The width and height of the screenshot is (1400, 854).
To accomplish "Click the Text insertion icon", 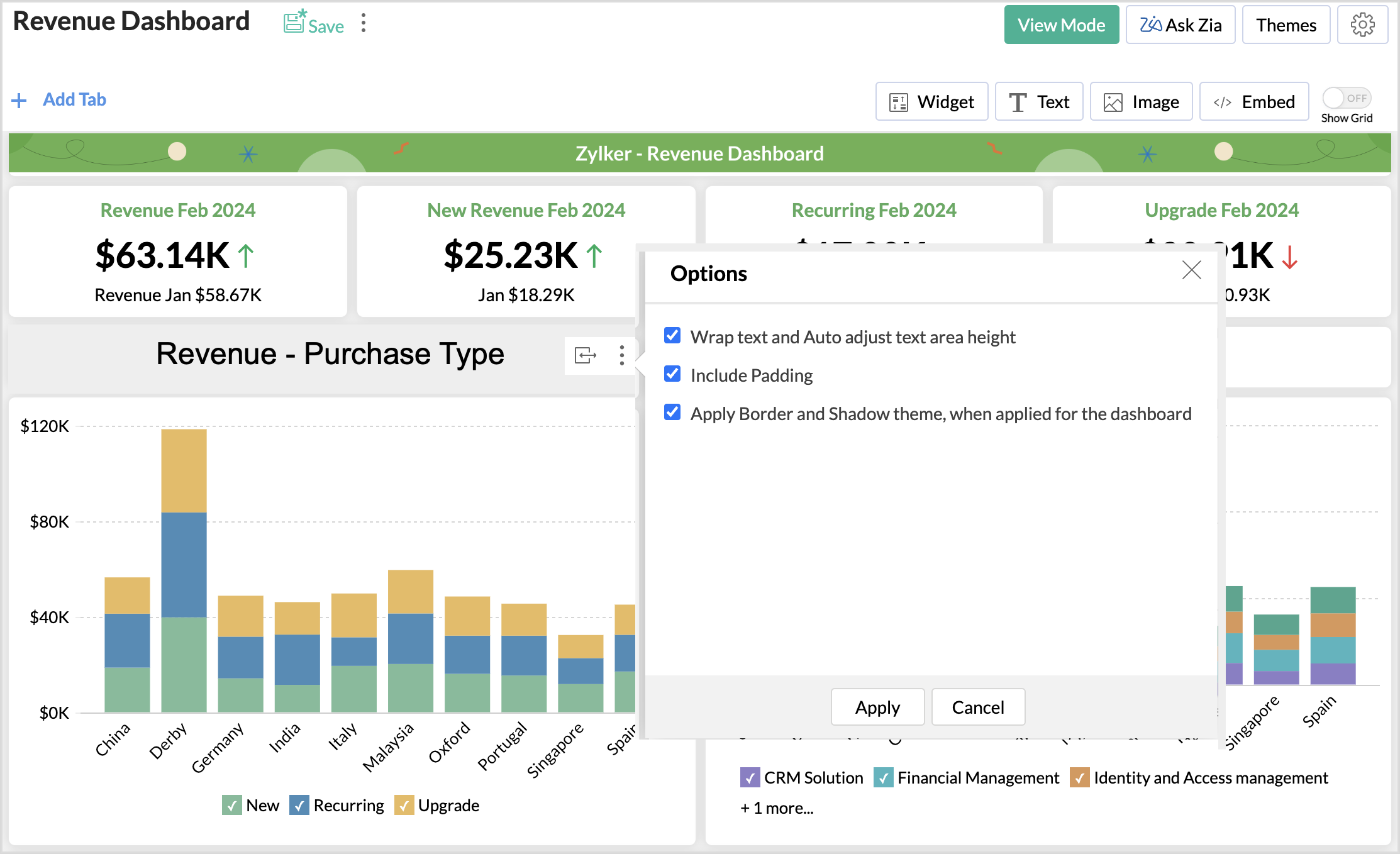I will click(1017, 101).
